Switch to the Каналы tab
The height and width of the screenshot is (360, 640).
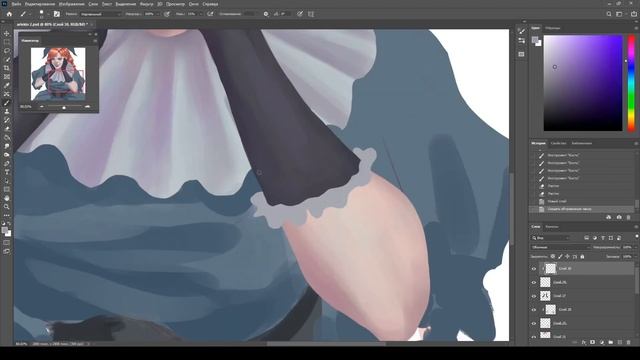[552, 227]
